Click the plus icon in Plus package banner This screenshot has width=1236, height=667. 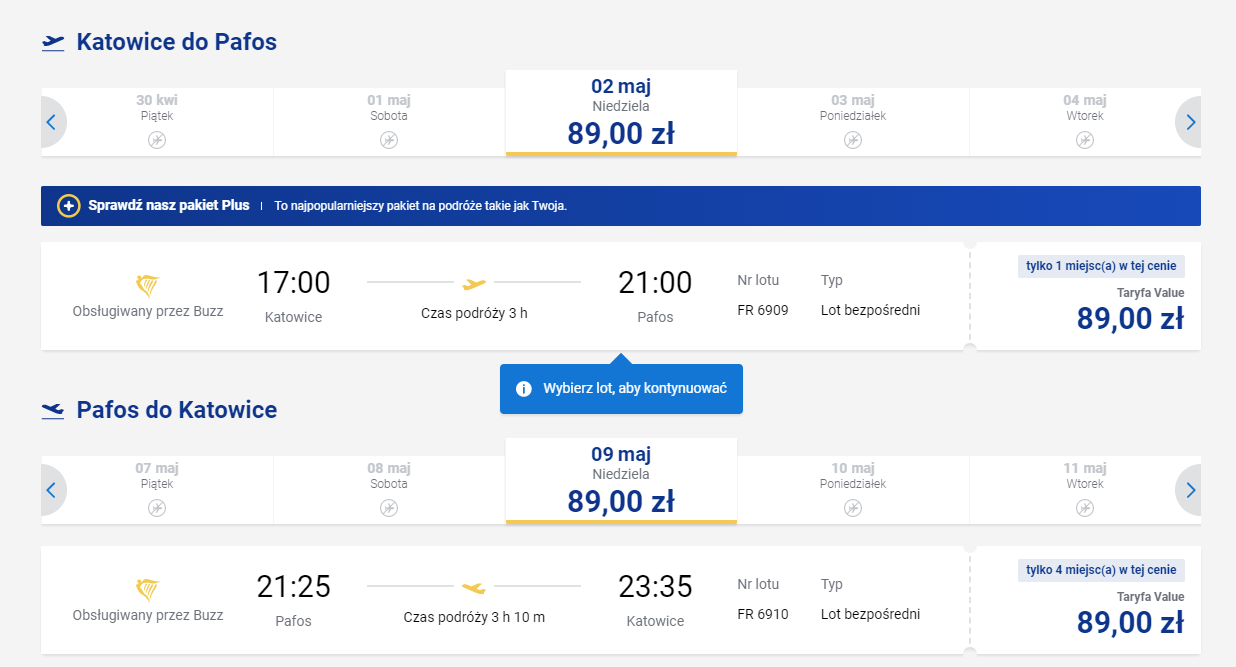(68, 206)
